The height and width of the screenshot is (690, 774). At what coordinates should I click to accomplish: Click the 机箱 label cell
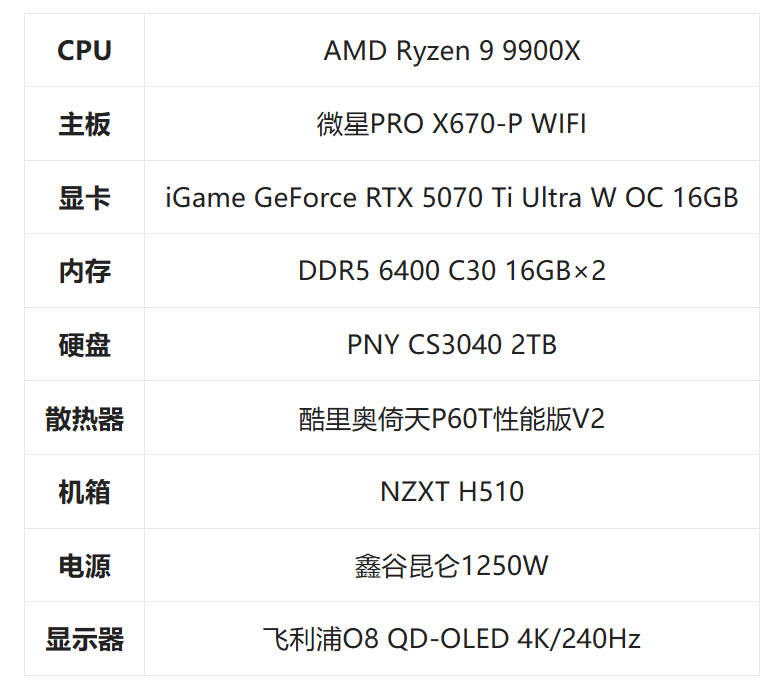(x=84, y=492)
